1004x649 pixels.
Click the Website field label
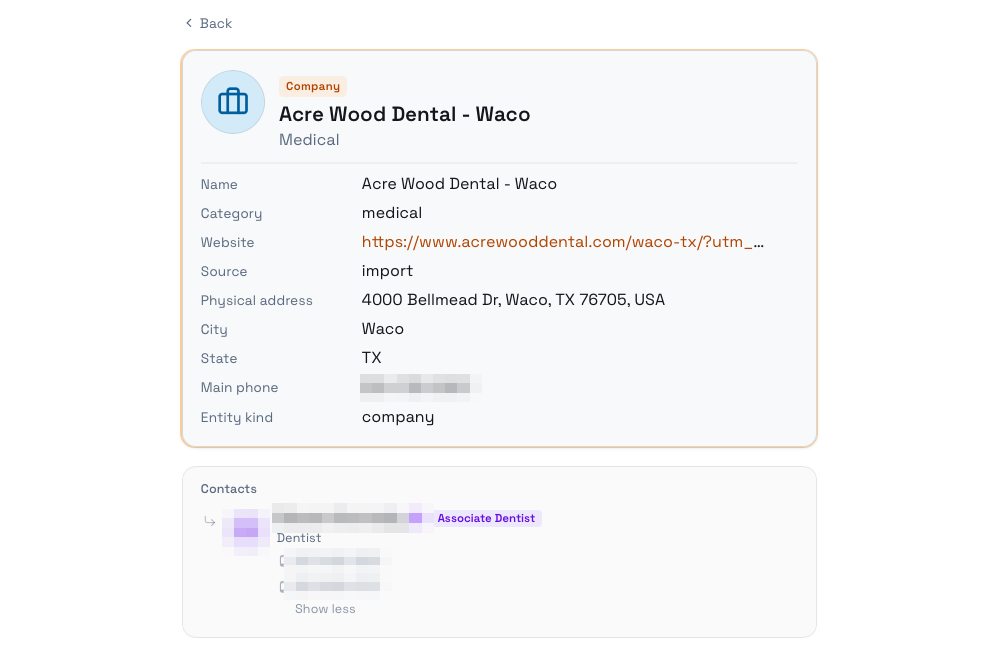(227, 243)
